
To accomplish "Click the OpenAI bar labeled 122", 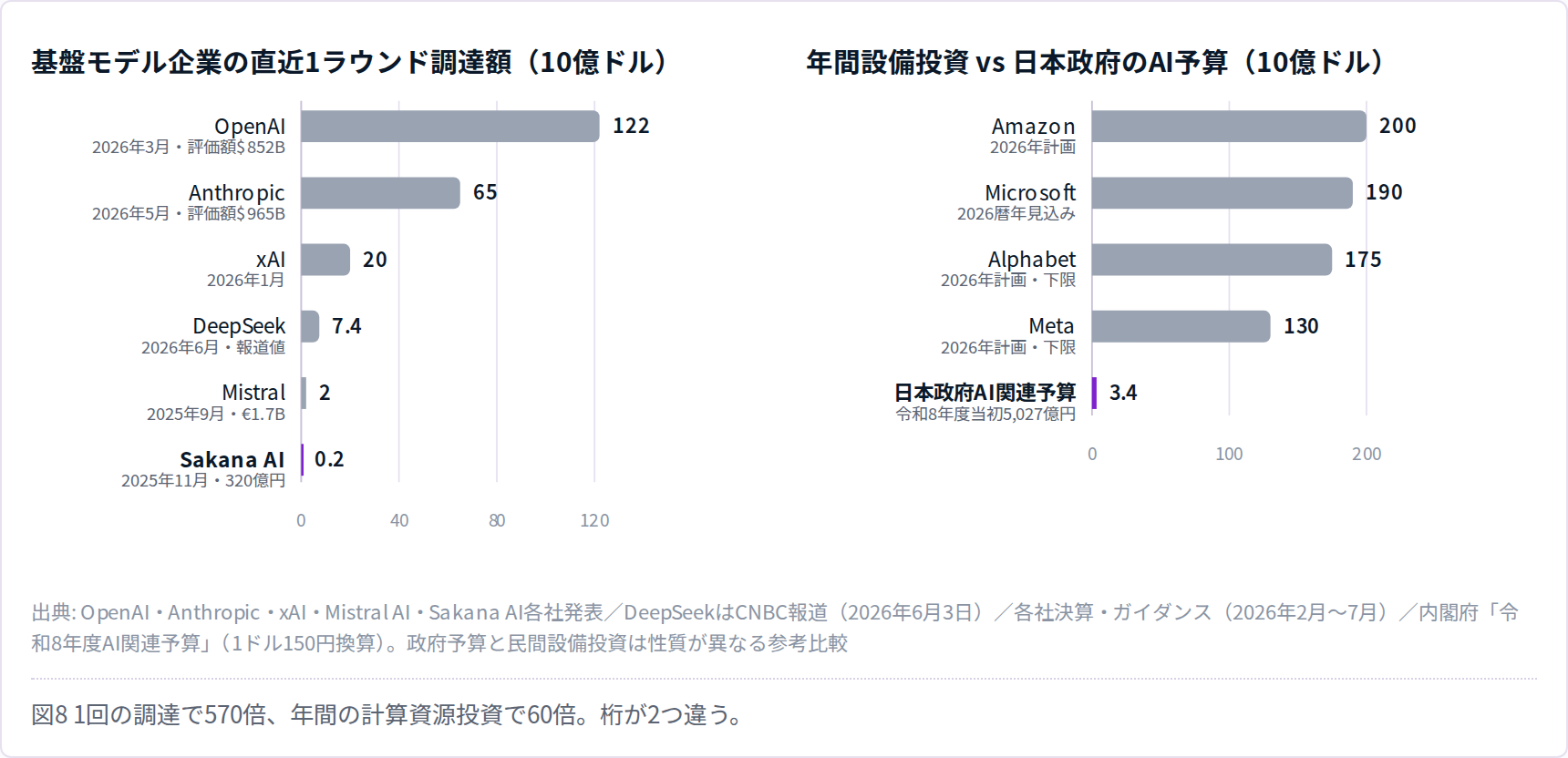I will pyautogui.click(x=450, y=127).
